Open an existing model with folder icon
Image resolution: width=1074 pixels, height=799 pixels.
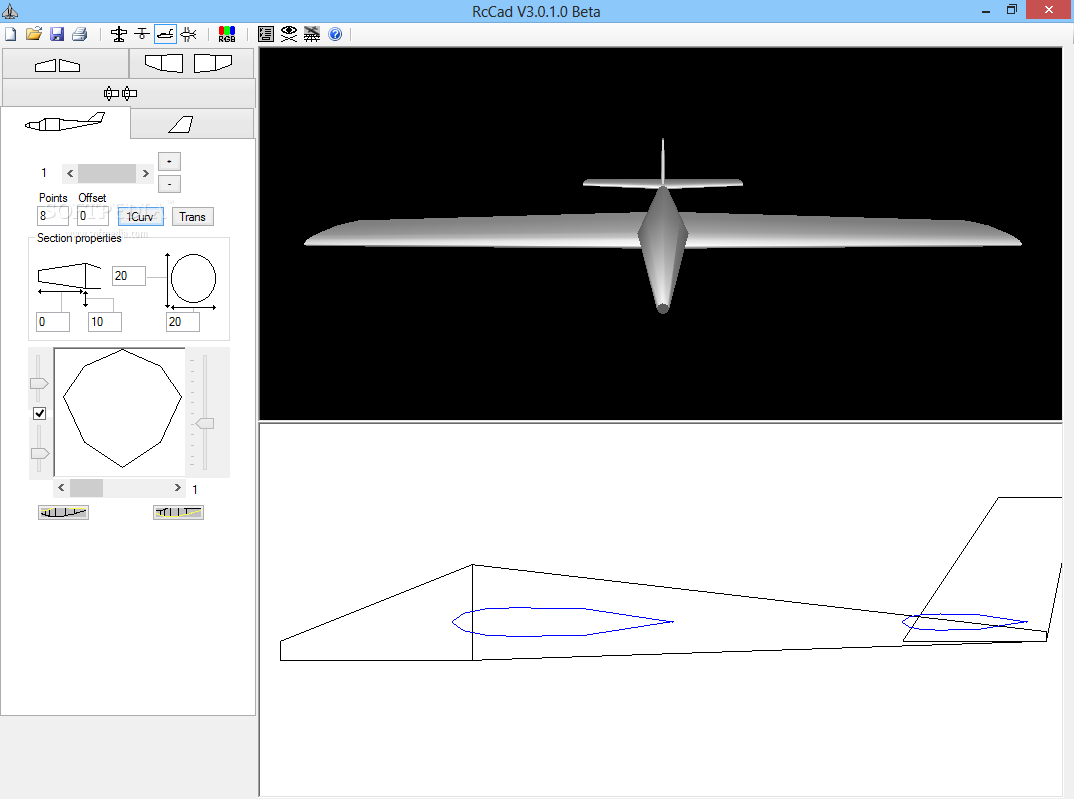point(34,34)
